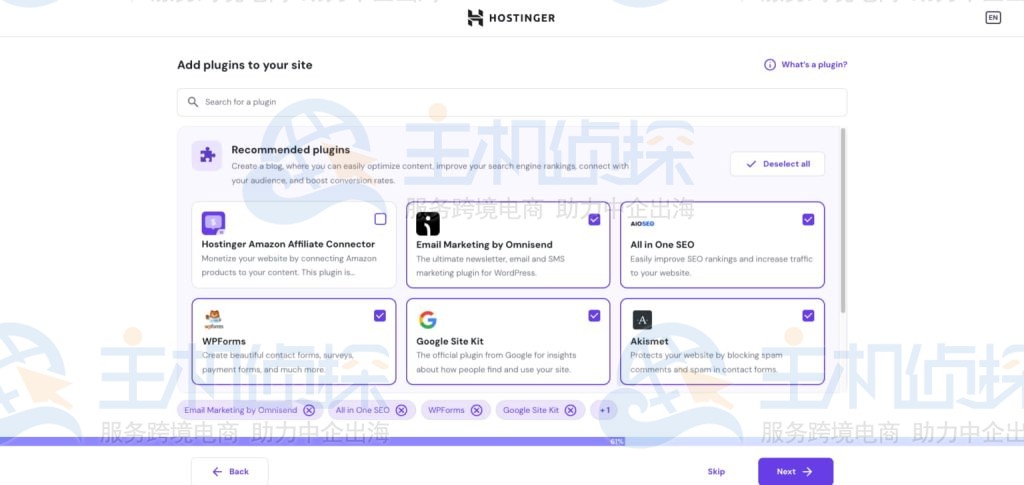Click the Google Site Kit title

(x=450, y=341)
